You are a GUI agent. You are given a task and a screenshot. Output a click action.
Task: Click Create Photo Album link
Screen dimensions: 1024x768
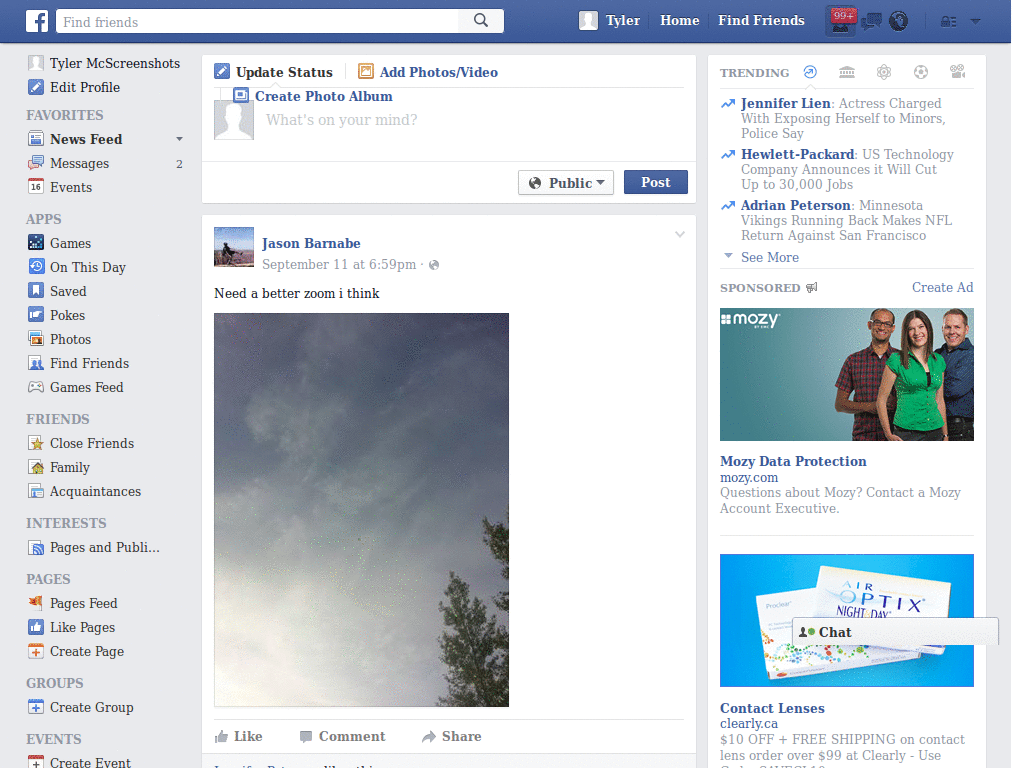click(323, 96)
